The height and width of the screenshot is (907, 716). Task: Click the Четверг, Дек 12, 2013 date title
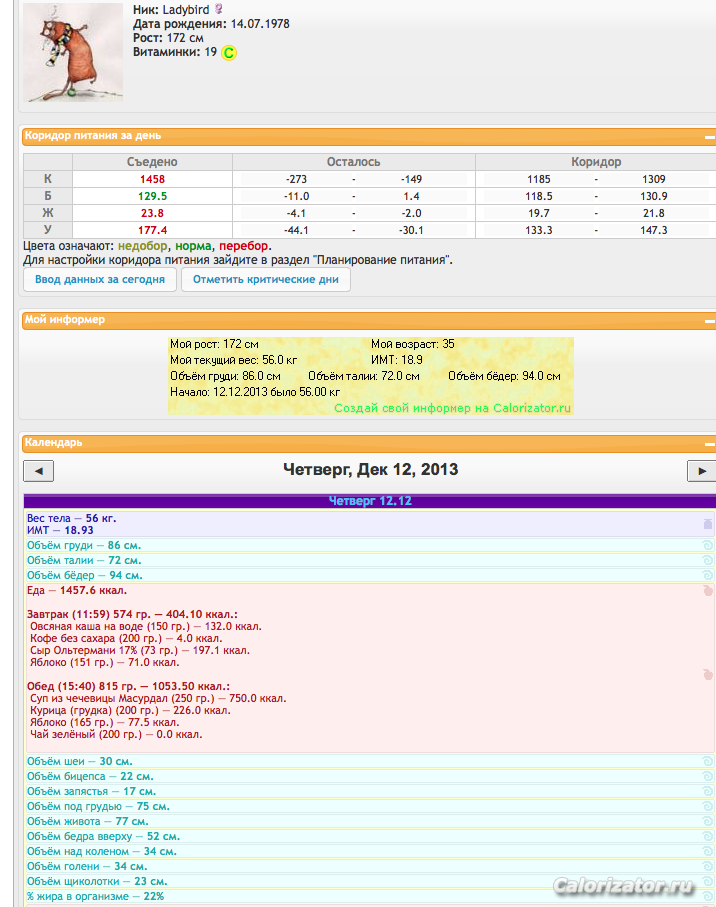(370, 469)
